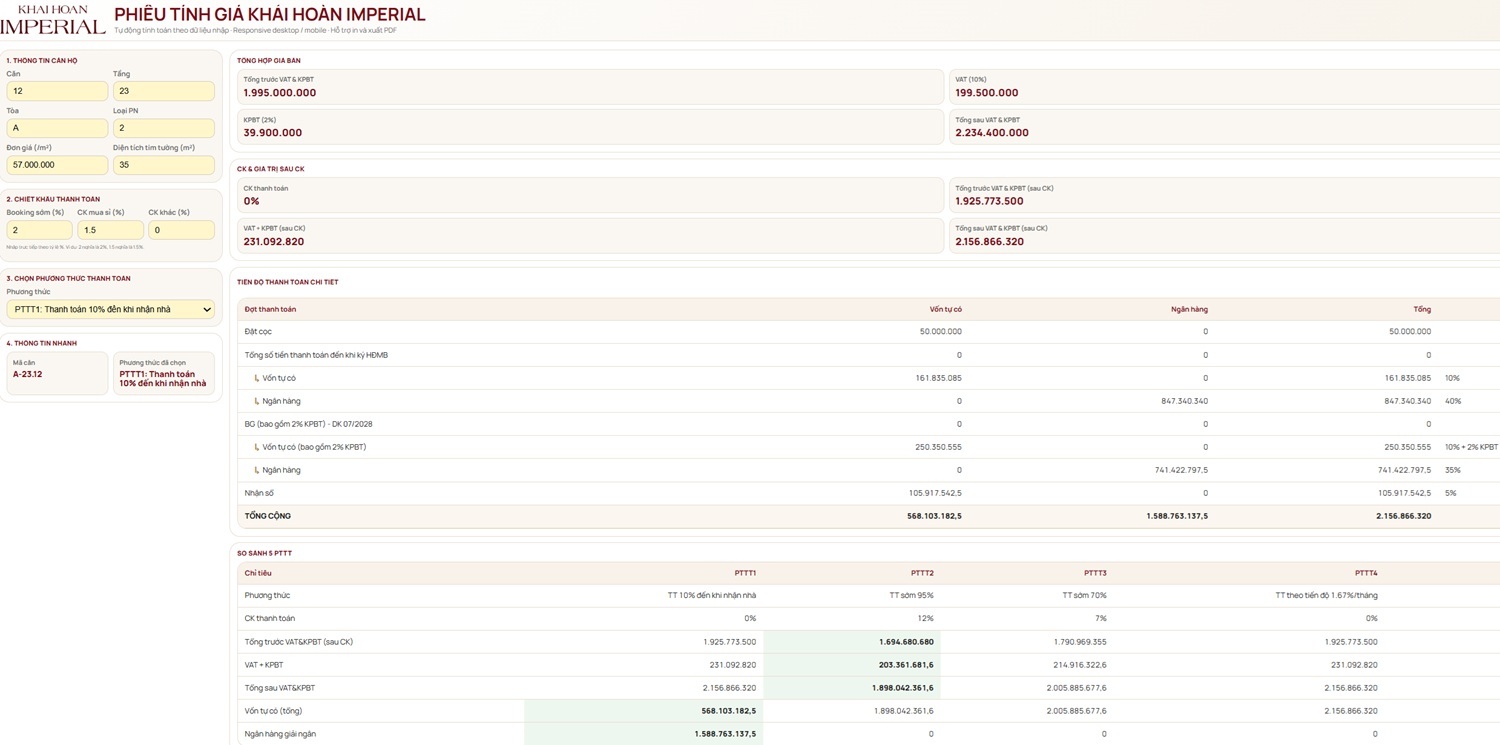Click the Tổng số tiền thanh toán đến khi ký HĐMB row
Screen dimensions: 1500x745
click(868, 355)
